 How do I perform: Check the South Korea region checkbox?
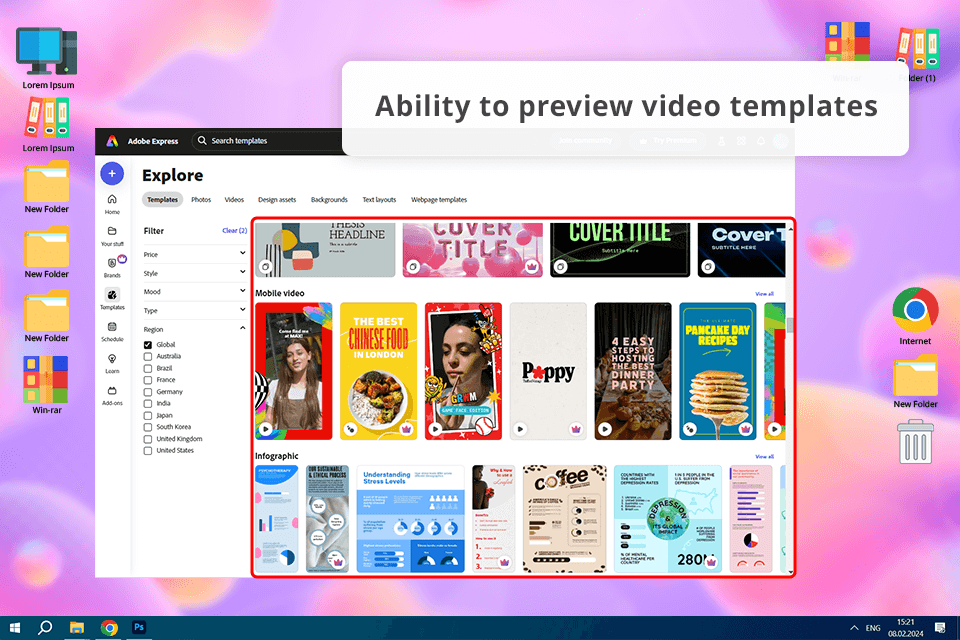coord(148,427)
